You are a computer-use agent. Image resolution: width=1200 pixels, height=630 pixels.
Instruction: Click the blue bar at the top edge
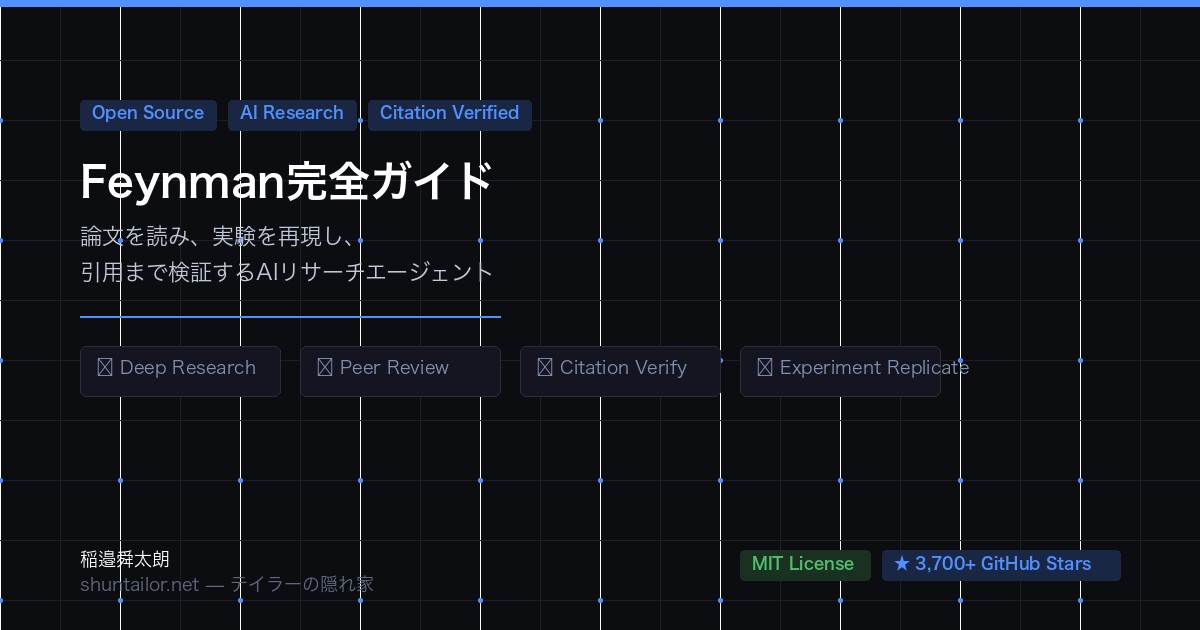pos(600,3)
